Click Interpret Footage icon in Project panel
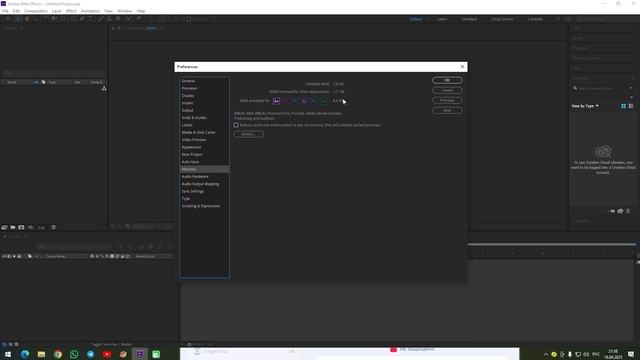The height and width of the screenshot is (360, 640). pos(4,227)
